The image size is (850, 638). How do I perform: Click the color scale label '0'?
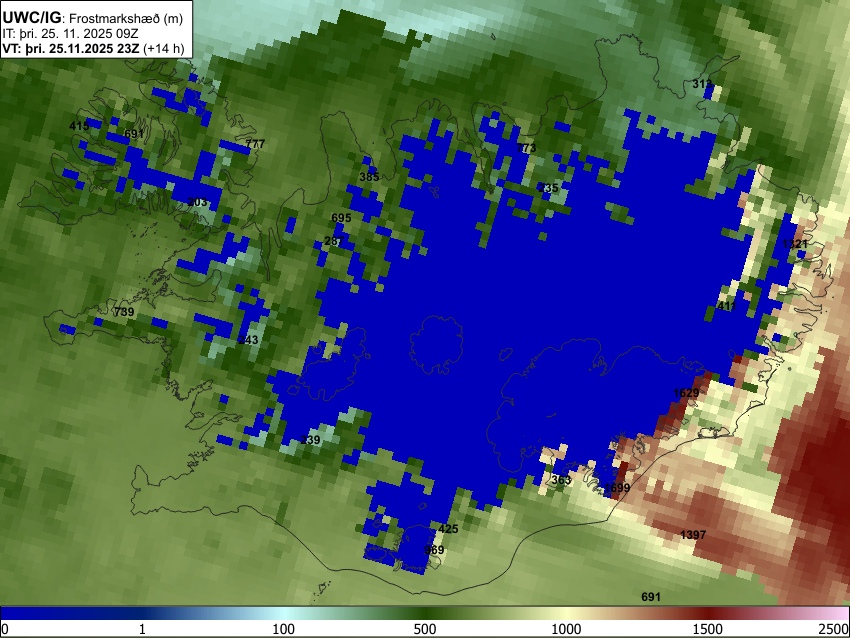(5, 629)
